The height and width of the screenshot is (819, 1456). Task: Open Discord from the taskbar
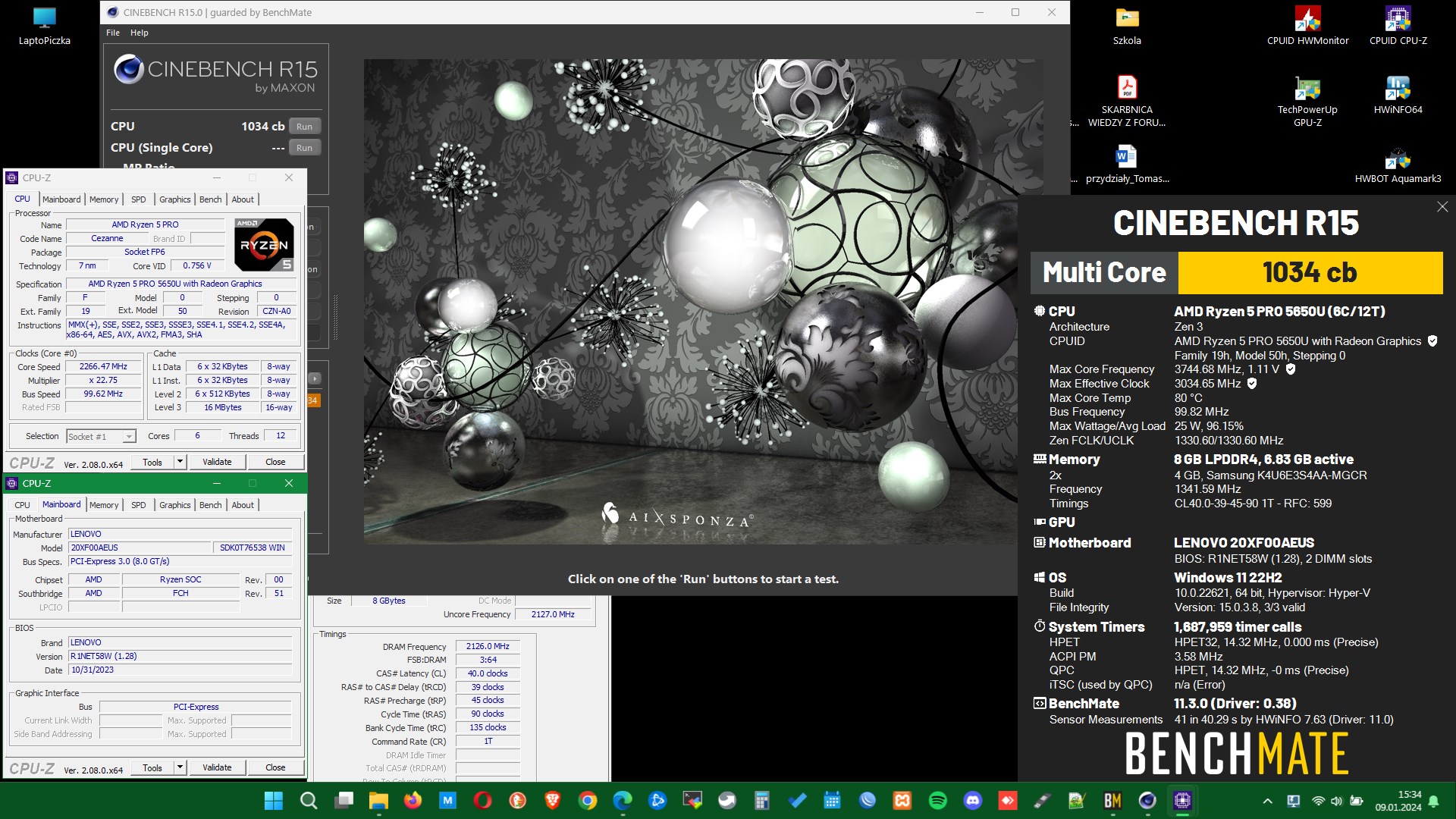pyautogui.click(x=973, y=801)
